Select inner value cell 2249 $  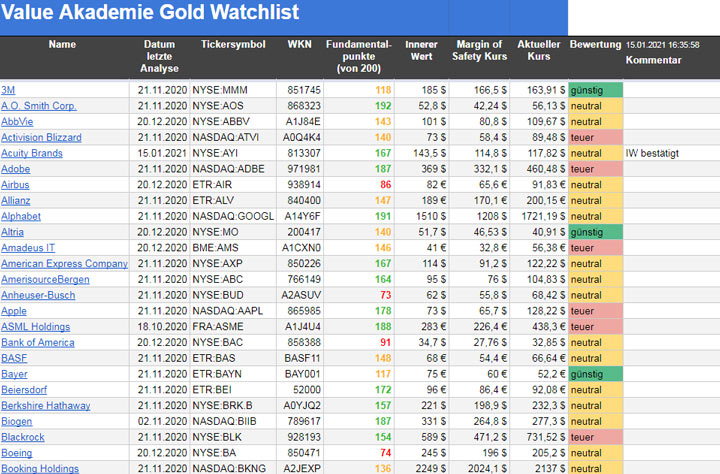click(x=422, y=468)
